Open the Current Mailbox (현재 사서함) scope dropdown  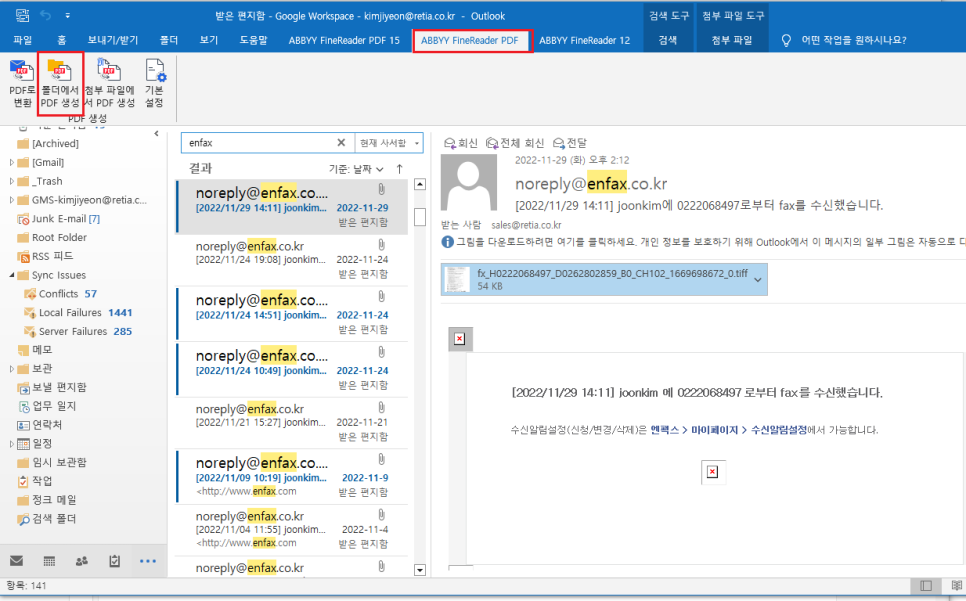coord(389,143)
